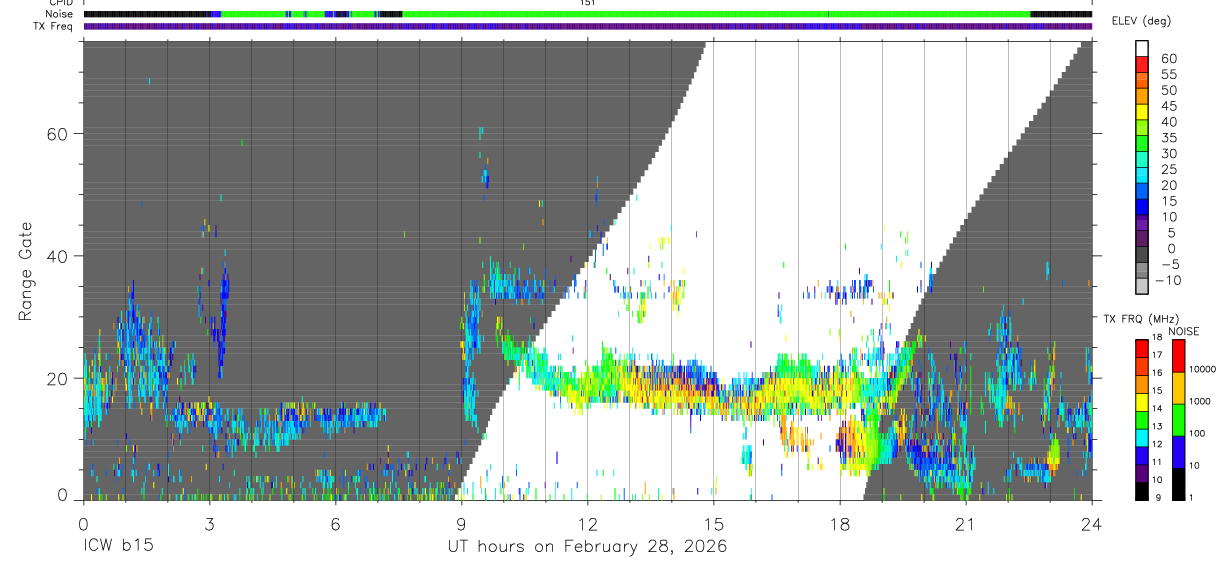Pick the green NOISE swatch between 100 and 1000
The height and width of the screenshot is (567, 1228).
pyautogui.click(x=1179, y=419)
